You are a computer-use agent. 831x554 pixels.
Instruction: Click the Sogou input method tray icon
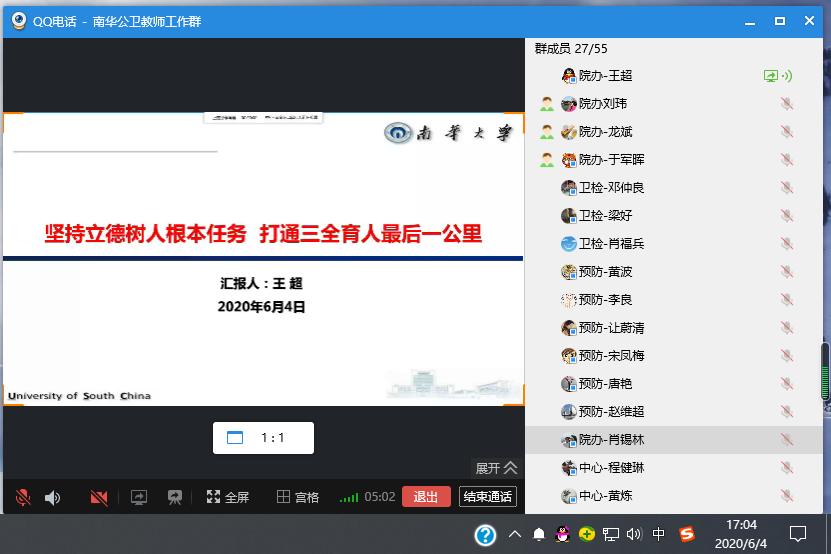pos(687,534)
